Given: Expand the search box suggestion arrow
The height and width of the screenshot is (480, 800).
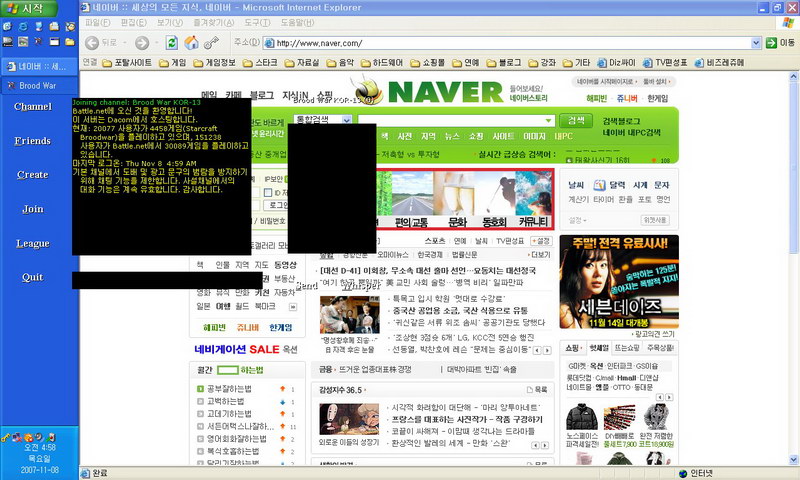Looking at the screenshot, I should pos(548,121).
